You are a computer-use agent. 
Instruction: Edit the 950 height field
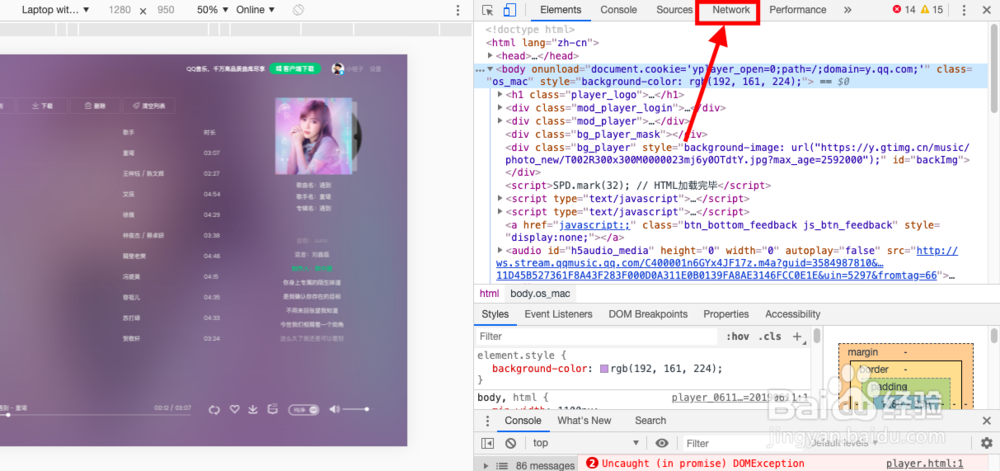click(x=165, y=10)
